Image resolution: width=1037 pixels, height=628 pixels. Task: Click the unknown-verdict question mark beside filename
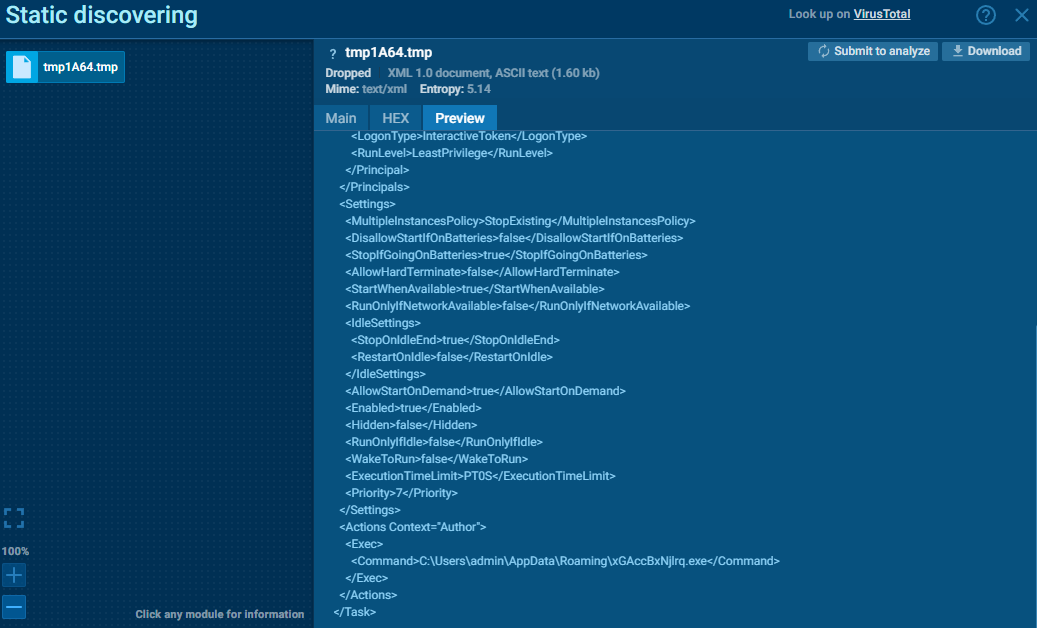click(332, 53)
